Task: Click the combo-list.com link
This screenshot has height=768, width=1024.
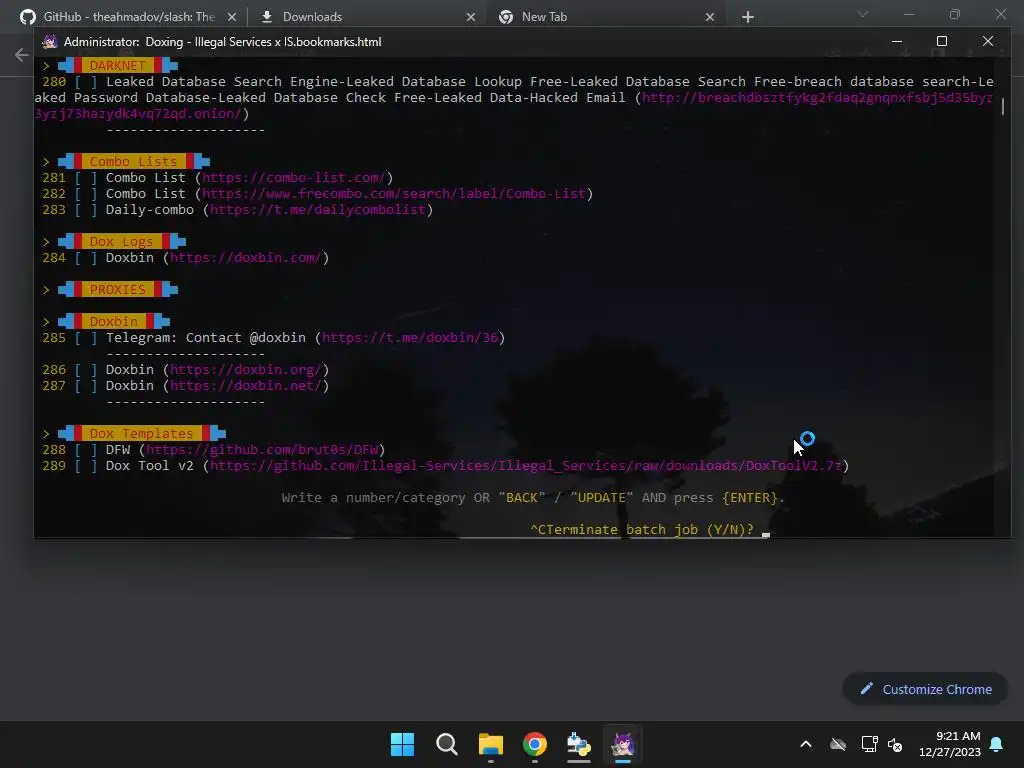Action: tap(293, 178)
